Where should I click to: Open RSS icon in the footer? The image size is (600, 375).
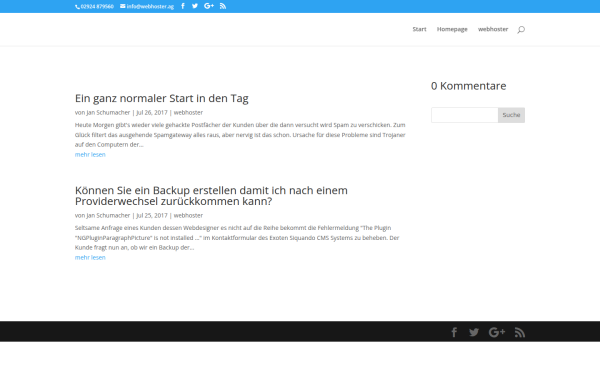point(520,332)
